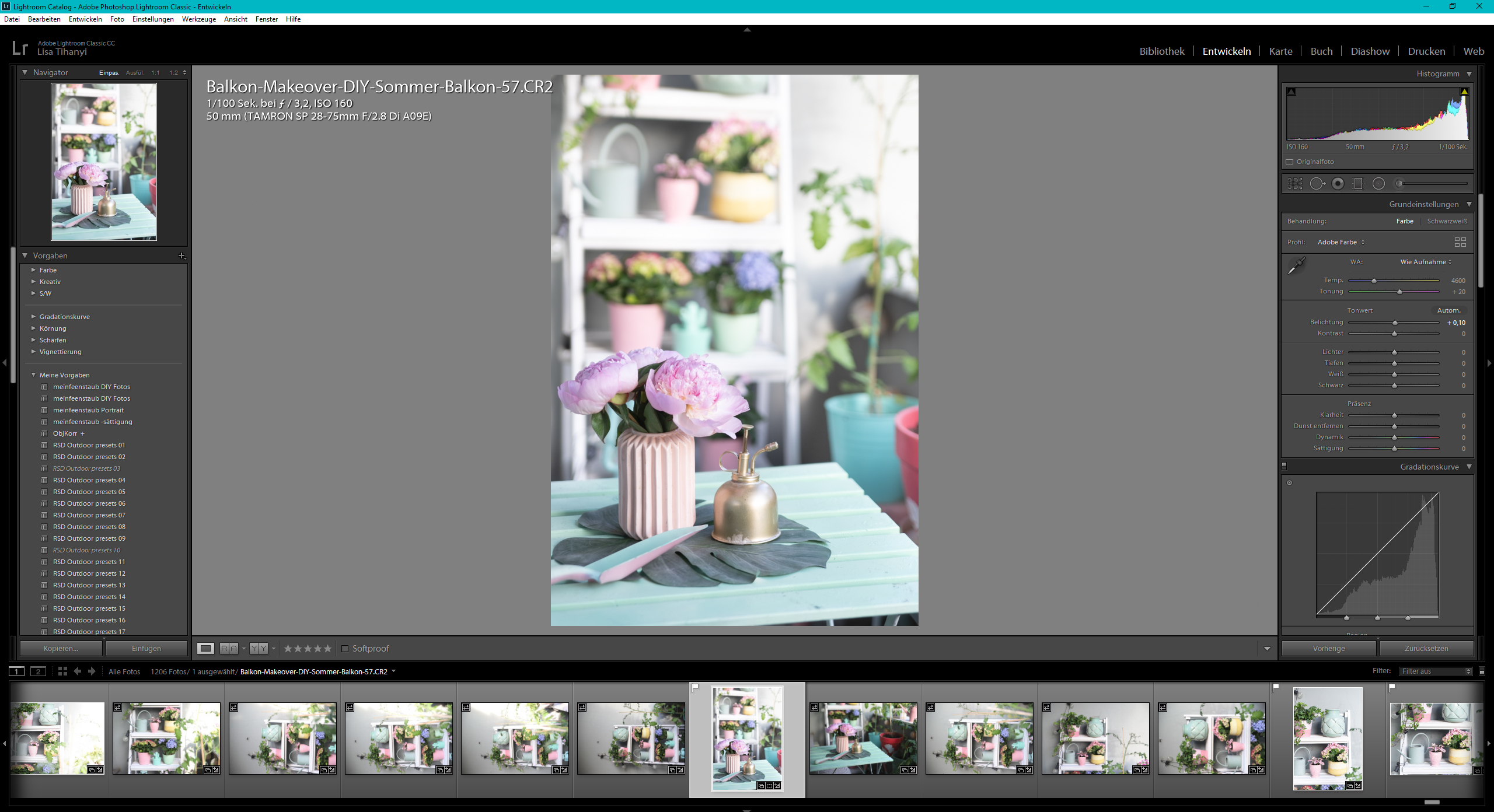The height and width of the screenshot is (812, 1494).
Task: Click the Belichtung slider handle
Action: 1395,323
